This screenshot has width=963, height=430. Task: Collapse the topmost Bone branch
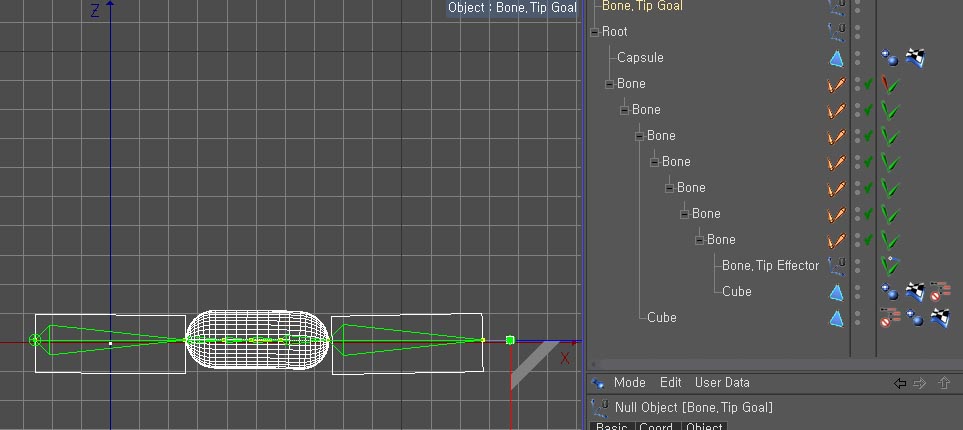coord(609,84)
